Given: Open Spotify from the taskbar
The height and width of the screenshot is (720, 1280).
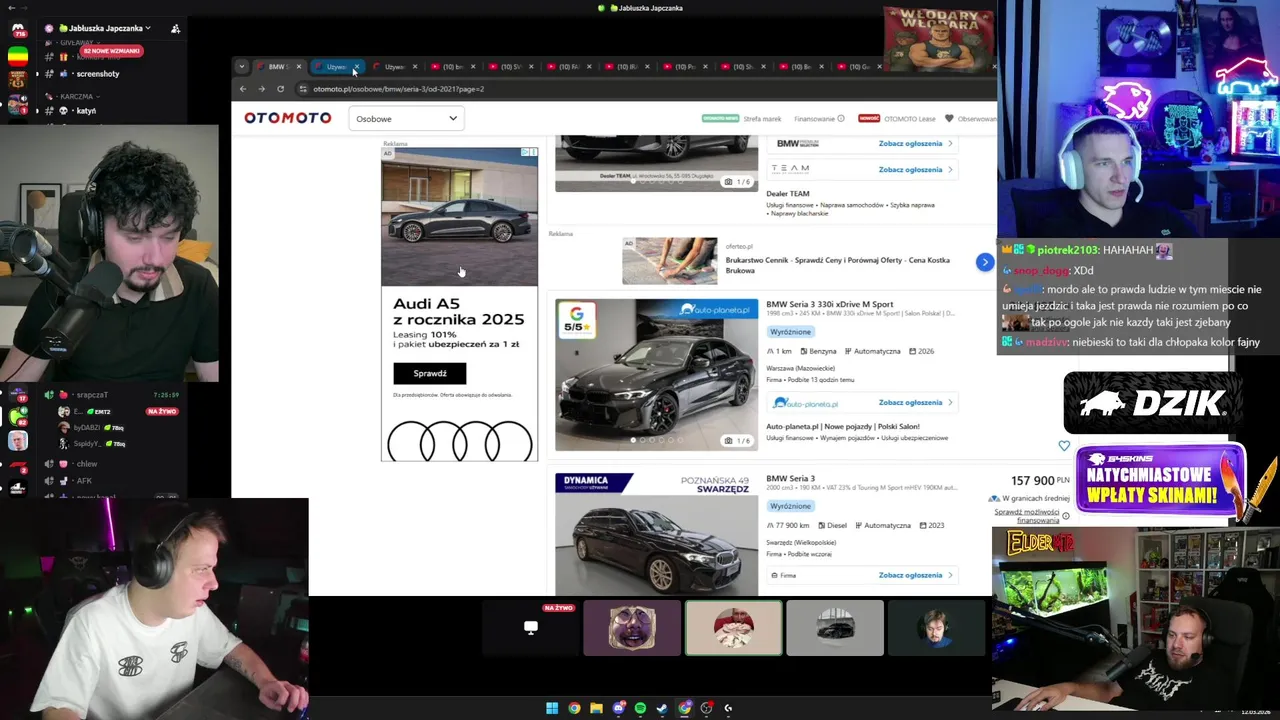Looking at the screenshot, I should click(x=640, y=708).
